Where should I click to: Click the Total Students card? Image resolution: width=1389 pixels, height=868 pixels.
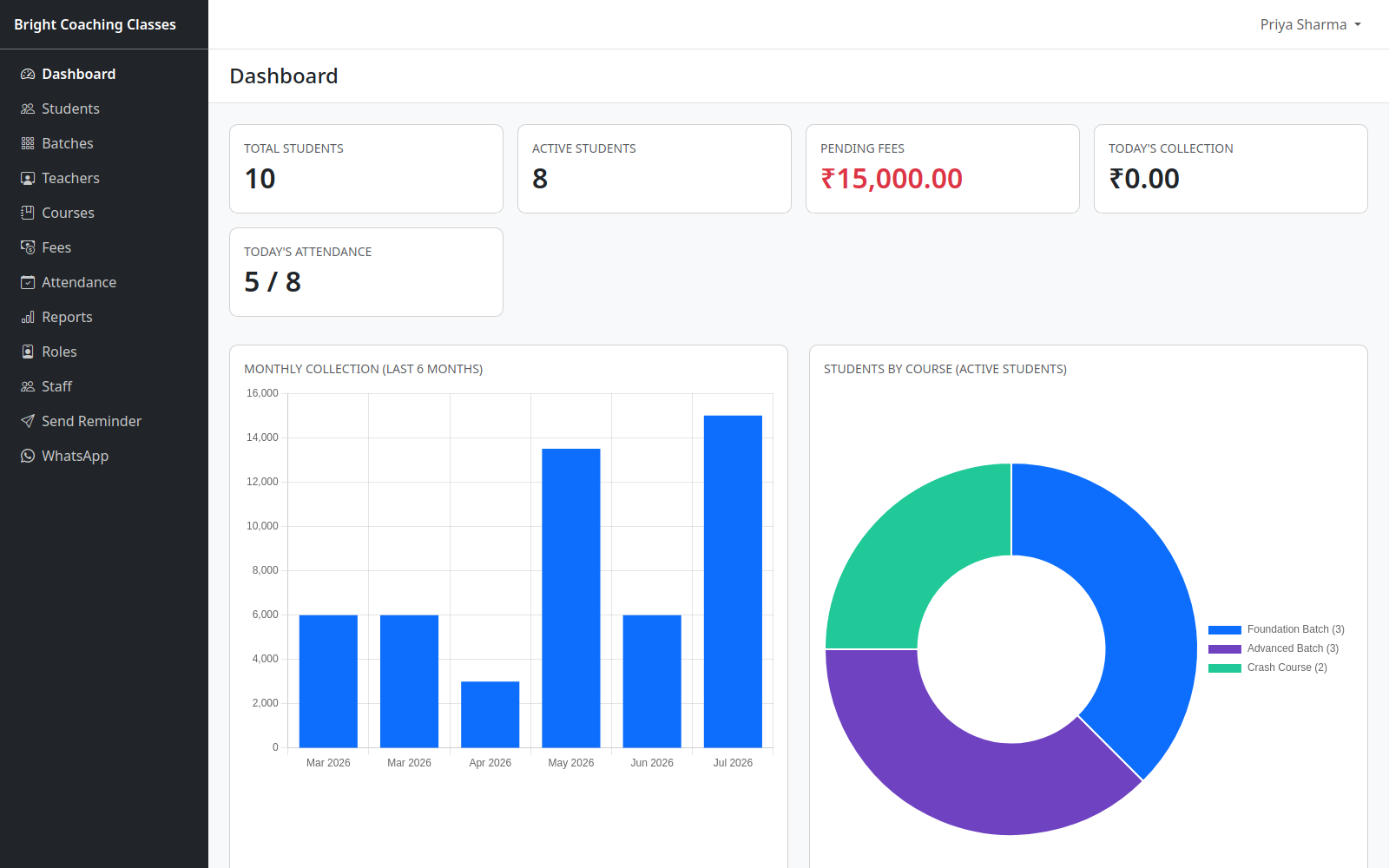click(366, 168)
